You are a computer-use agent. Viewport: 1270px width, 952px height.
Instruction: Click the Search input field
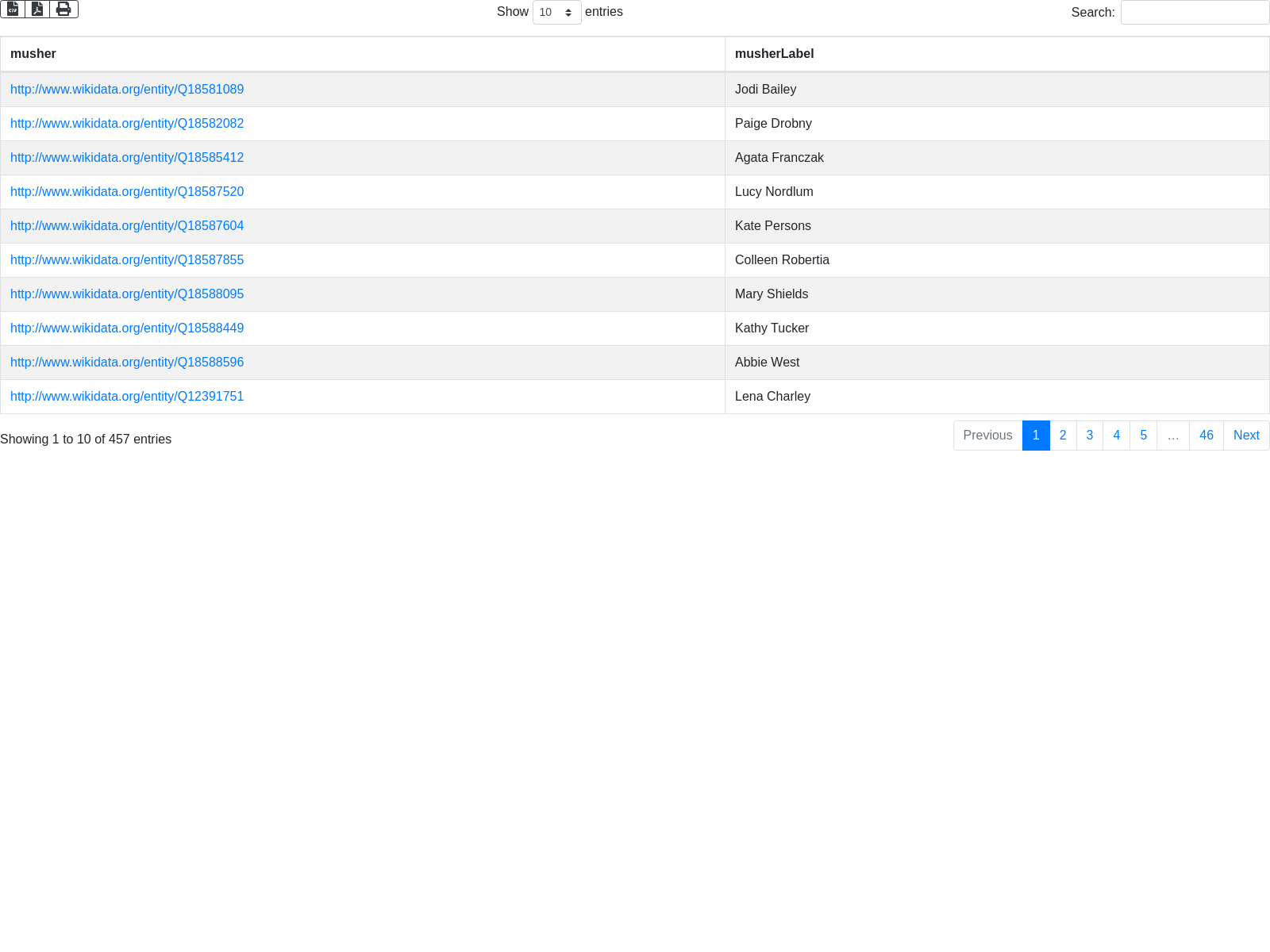click(1195, 13)
